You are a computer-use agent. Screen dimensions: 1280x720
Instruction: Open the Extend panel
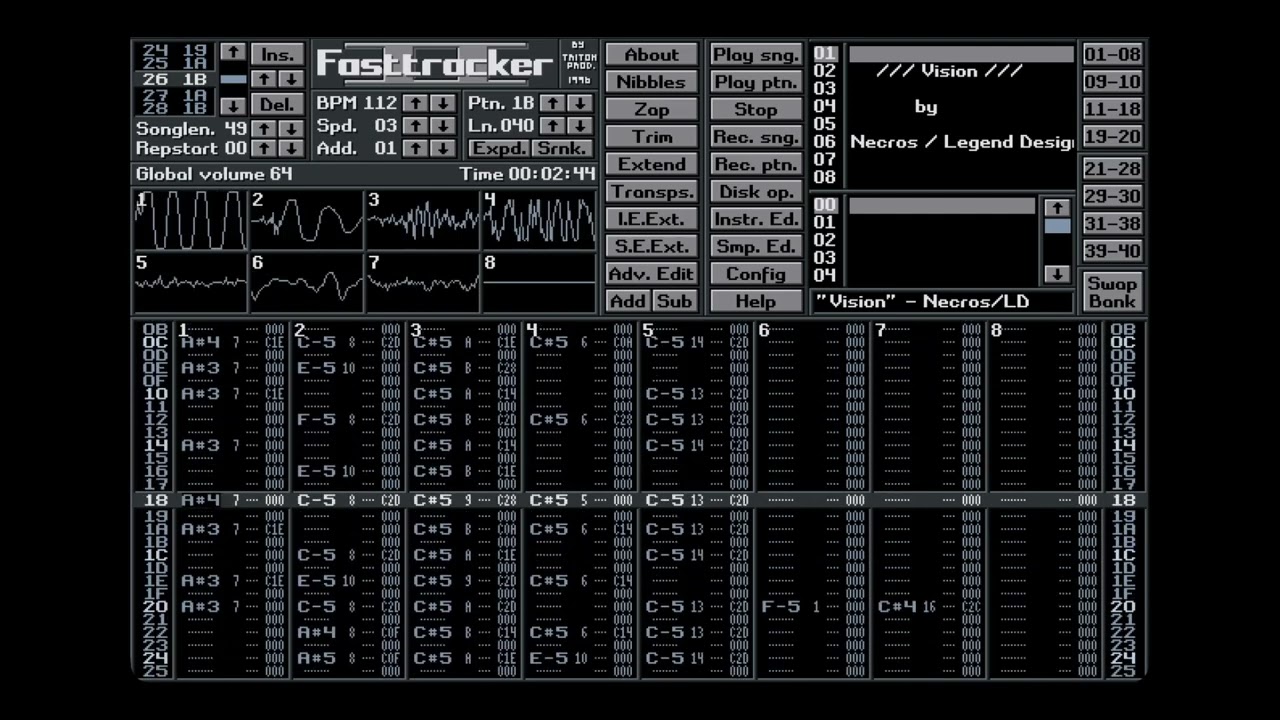click(x=651, y=164)
